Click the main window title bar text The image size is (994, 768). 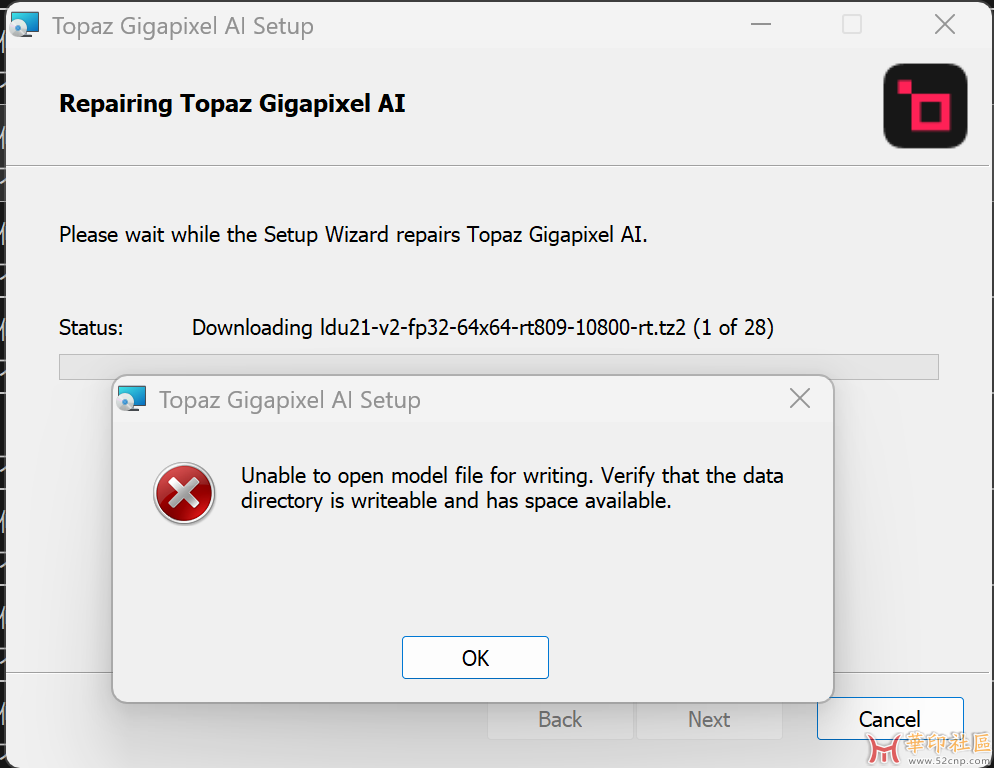click(183, 26)
